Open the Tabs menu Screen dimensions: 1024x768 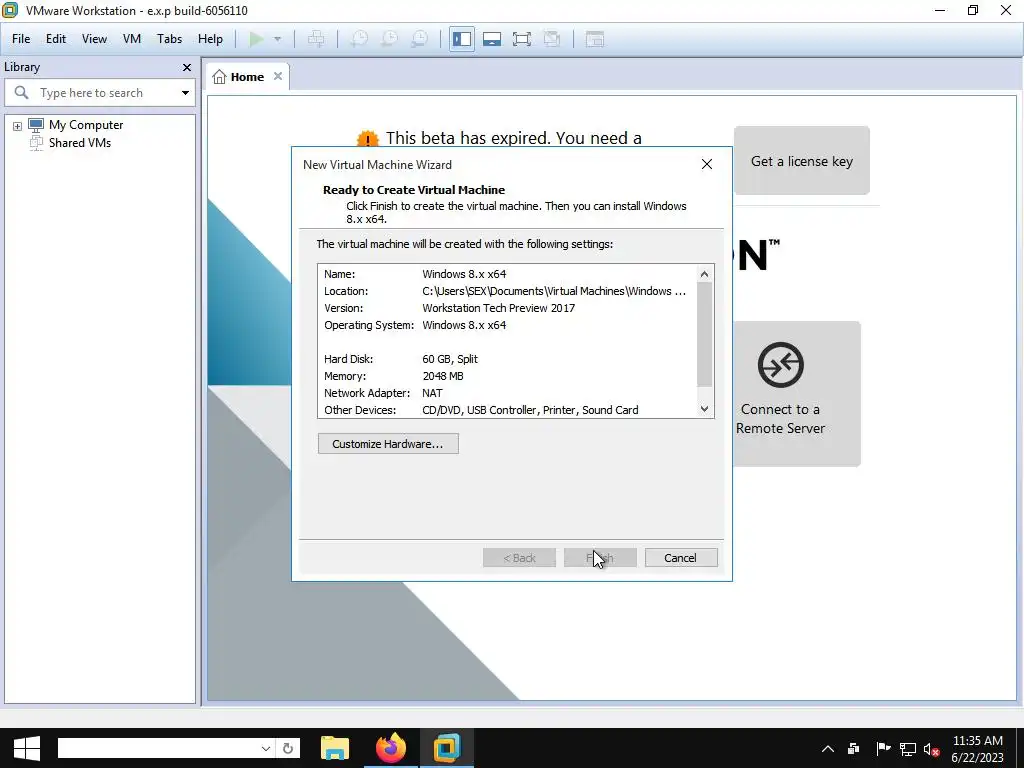(x=169, y=39)
